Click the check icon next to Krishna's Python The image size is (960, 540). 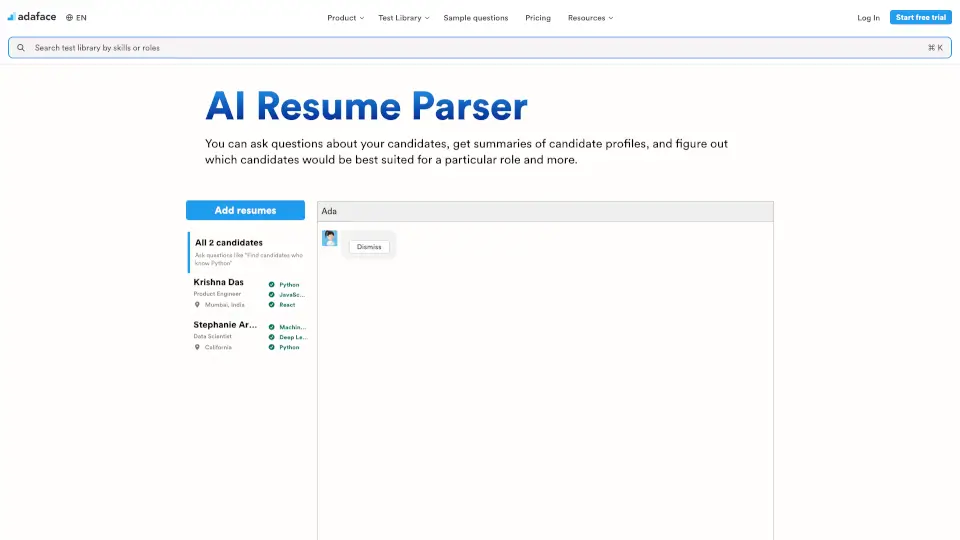pyautogui.click(x=271, y=285)
